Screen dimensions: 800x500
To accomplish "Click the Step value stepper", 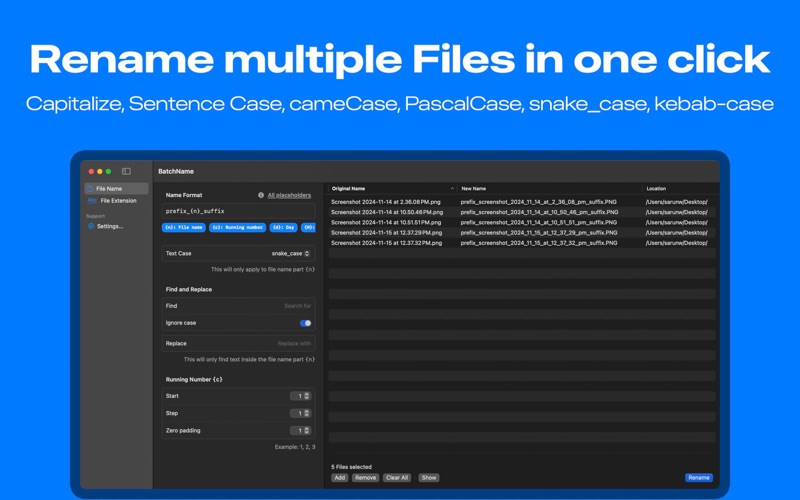I will [x=306, y=413].
